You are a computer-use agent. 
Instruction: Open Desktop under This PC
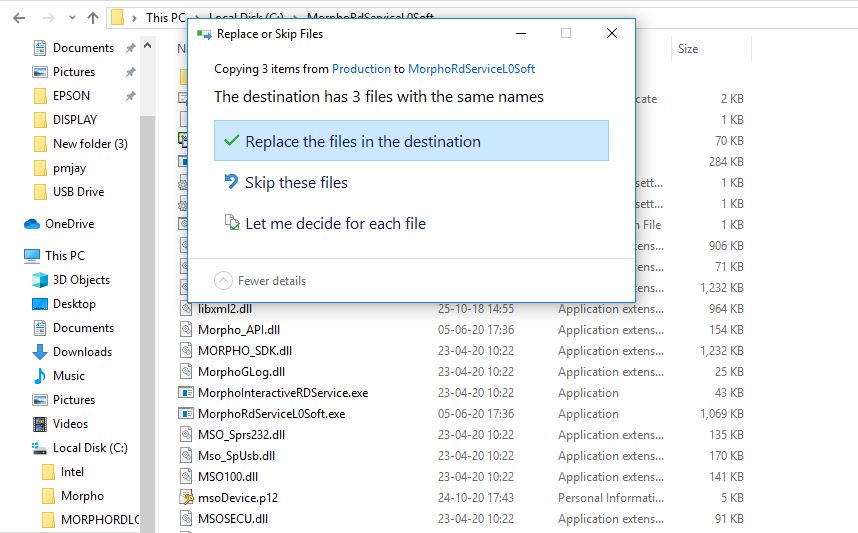click(x=74, y=304)
